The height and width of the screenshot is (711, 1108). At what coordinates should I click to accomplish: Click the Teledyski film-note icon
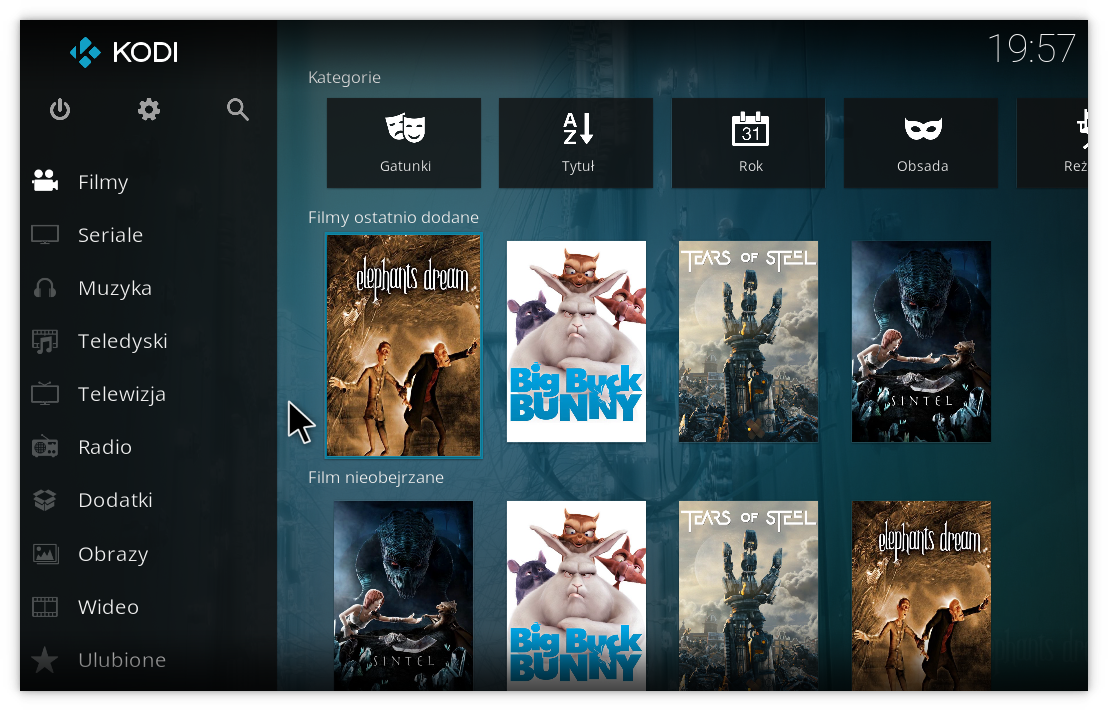(x=45, y=341)
